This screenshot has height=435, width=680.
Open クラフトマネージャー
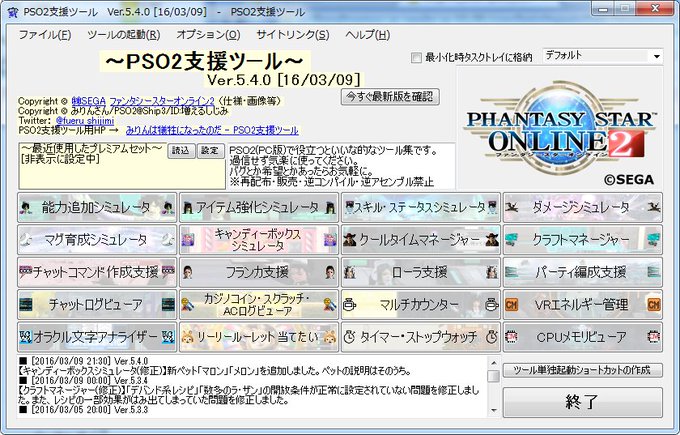tap(583, 240)
